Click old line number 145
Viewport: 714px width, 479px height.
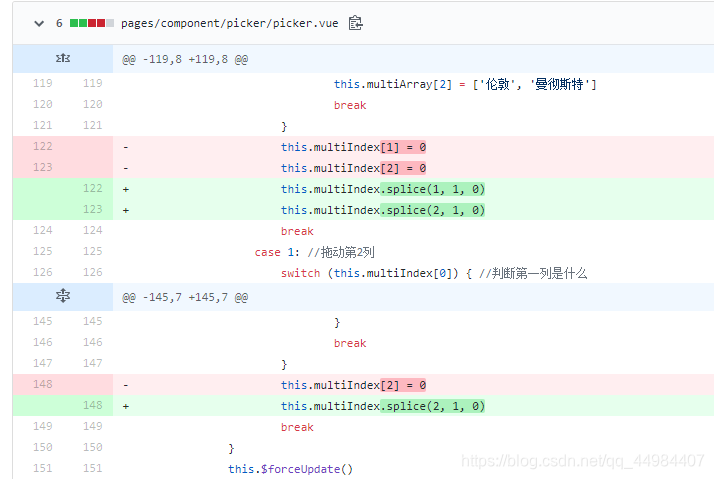click(43, 321)
